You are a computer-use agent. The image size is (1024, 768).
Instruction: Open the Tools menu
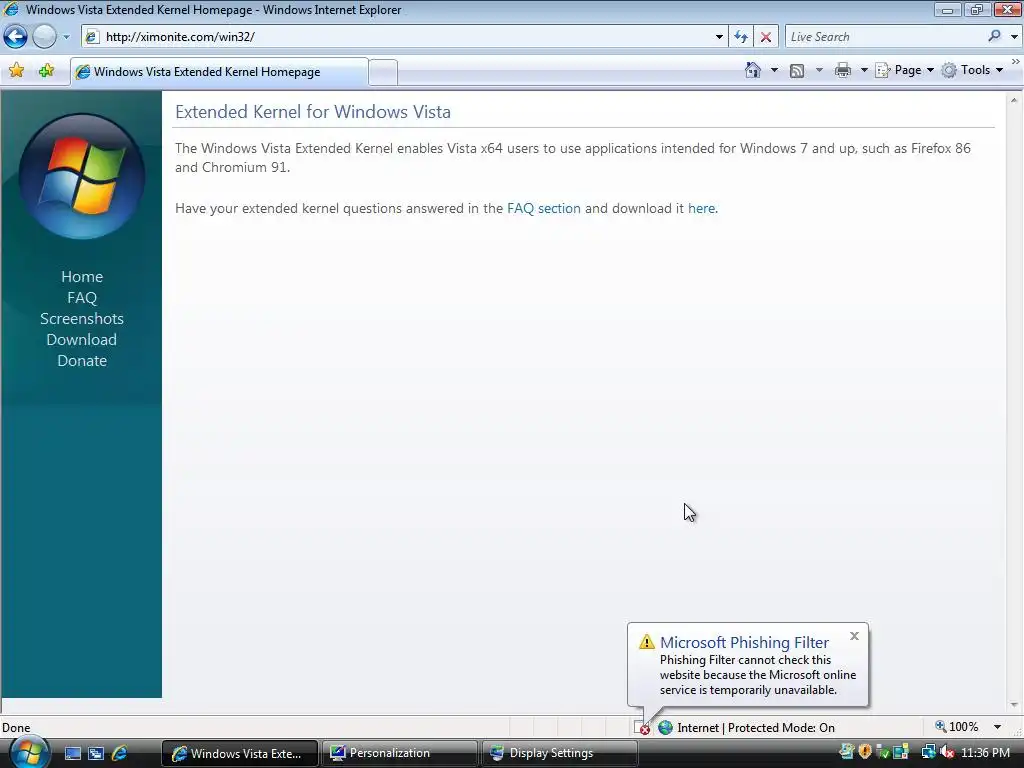pos(972,70)
